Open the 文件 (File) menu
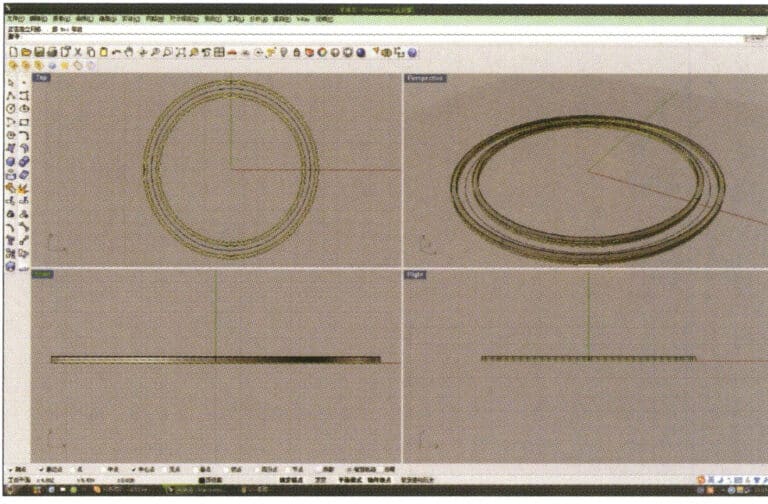Image resolution: width=768 pixels, height=504 pixels. (x=14, y=19)
